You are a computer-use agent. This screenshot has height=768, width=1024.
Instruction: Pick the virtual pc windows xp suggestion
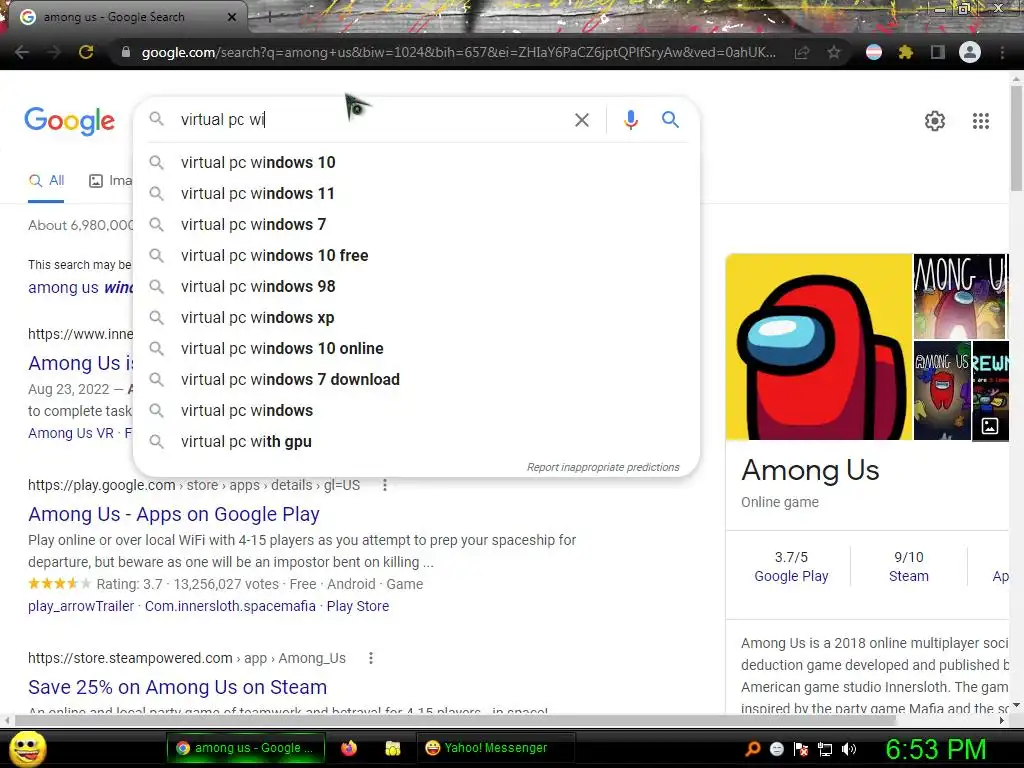click(x=416, y=318)
